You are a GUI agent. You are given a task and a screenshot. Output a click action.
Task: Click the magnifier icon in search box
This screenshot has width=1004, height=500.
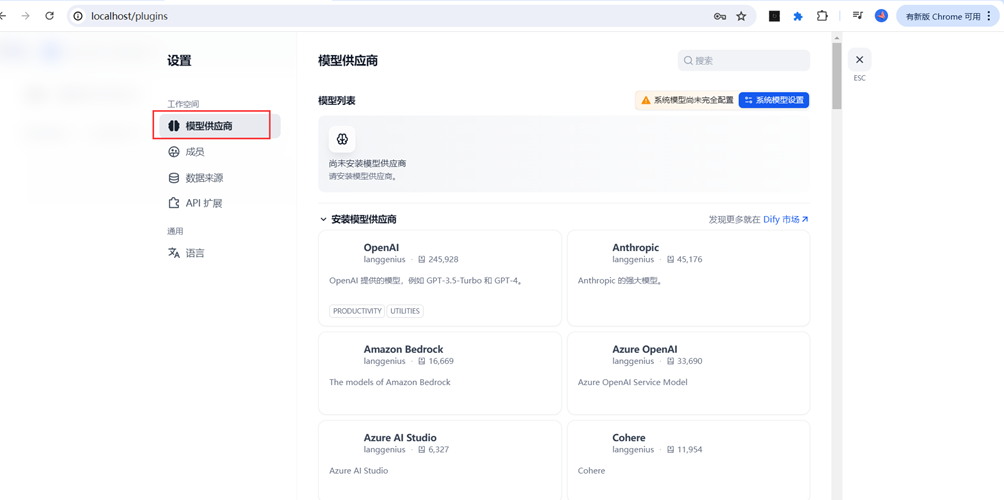pos(689,61)
